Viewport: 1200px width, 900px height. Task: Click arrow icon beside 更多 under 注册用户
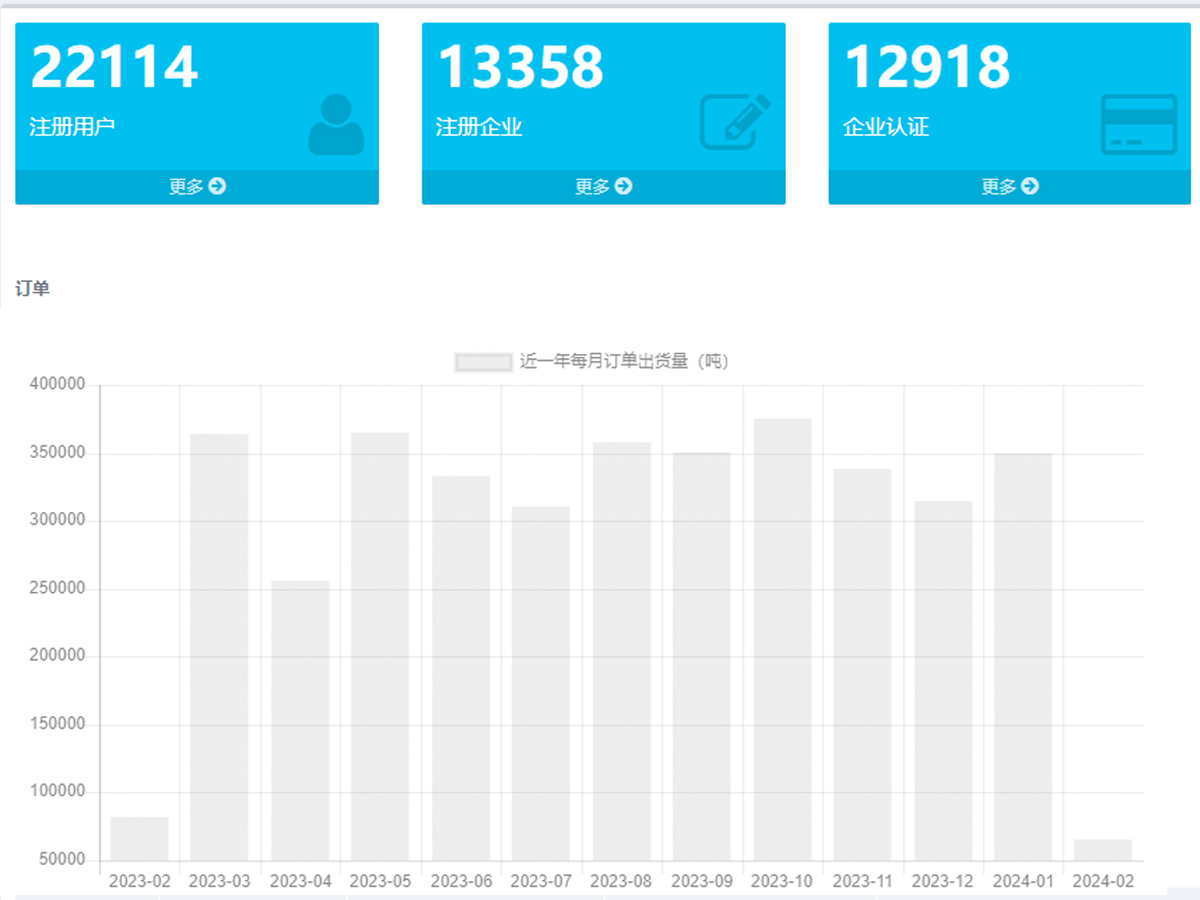click(217, 186)
